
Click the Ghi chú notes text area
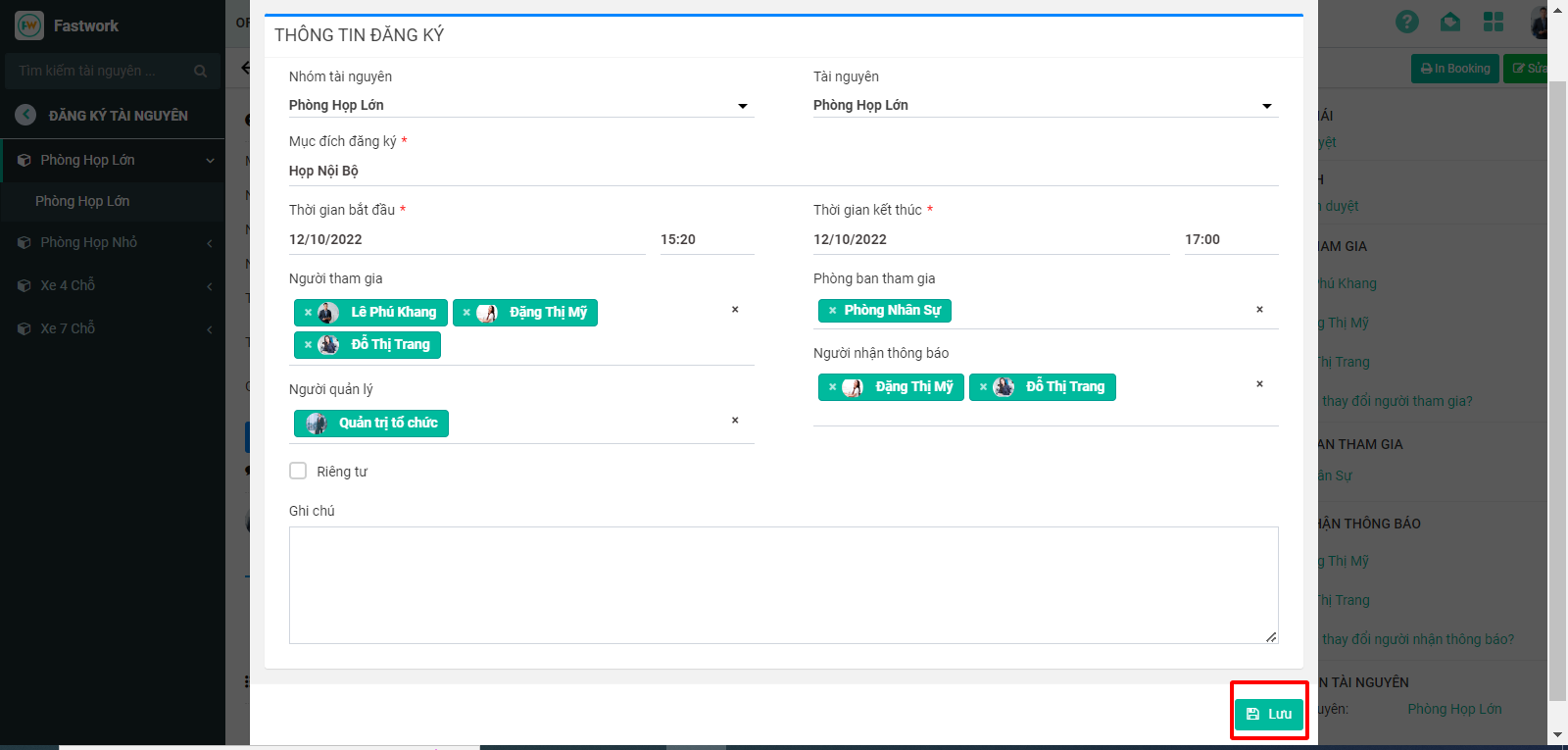coord(783,585)
